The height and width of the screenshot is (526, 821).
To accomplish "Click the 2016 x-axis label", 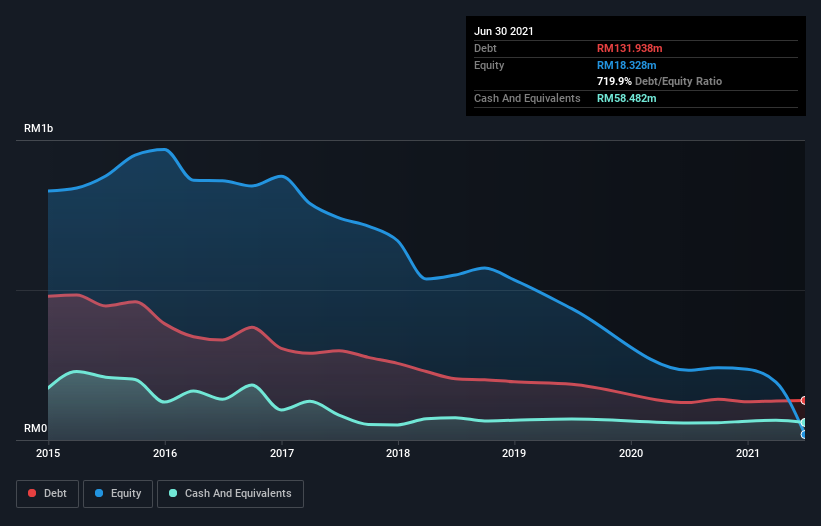I will 165,453.
